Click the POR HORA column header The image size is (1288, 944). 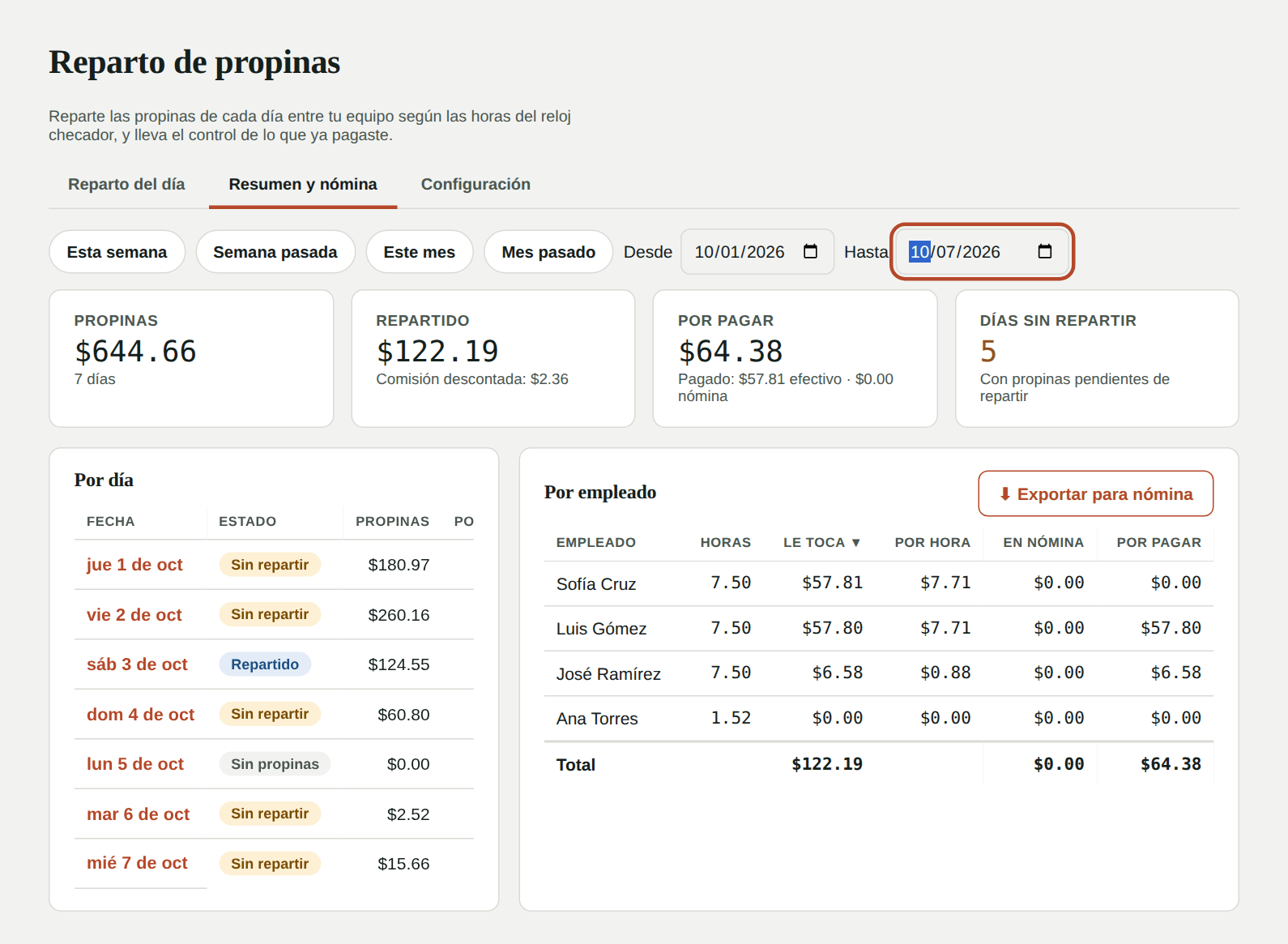pyautogui.click(x=932, y=543)
